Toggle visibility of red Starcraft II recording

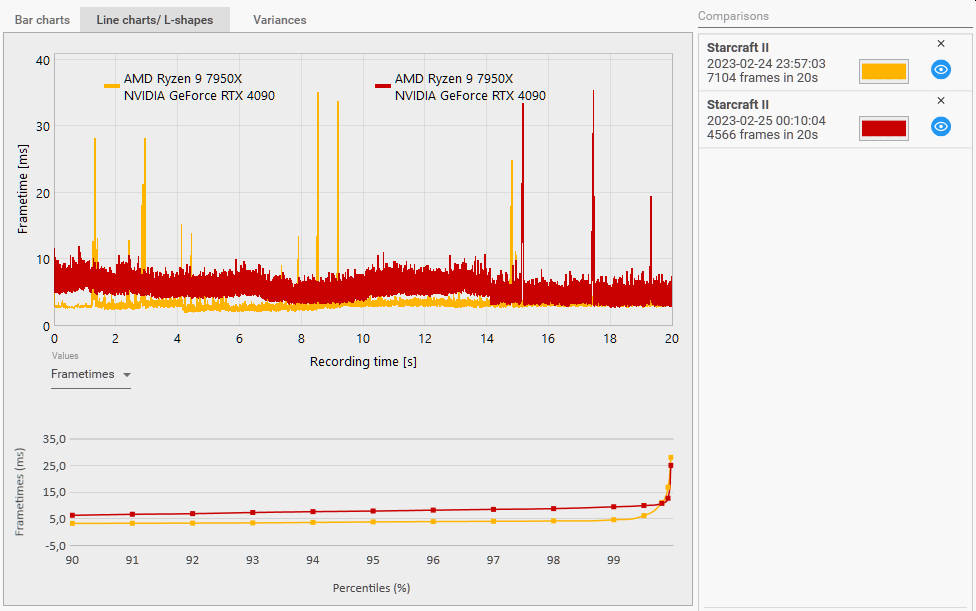pos(941,127)
